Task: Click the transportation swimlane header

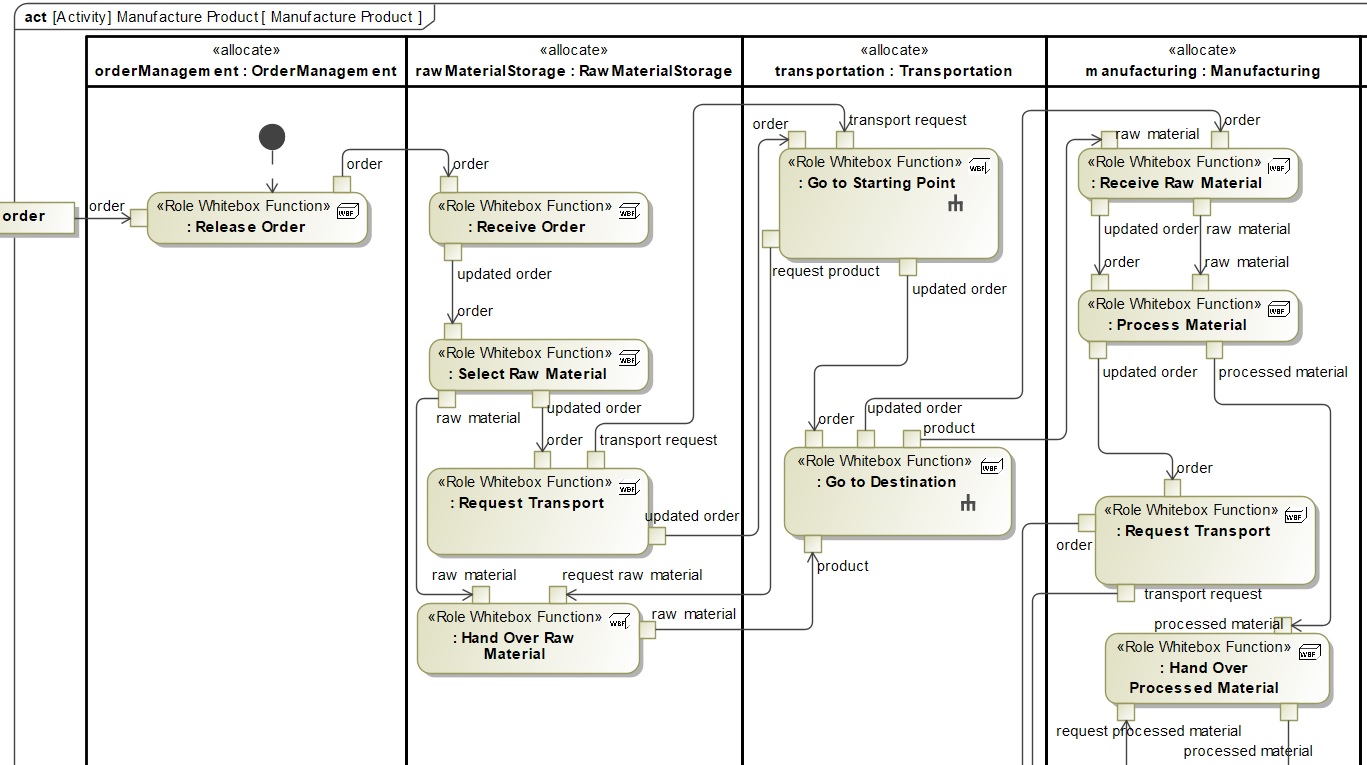Action: (x=894, y=62)
